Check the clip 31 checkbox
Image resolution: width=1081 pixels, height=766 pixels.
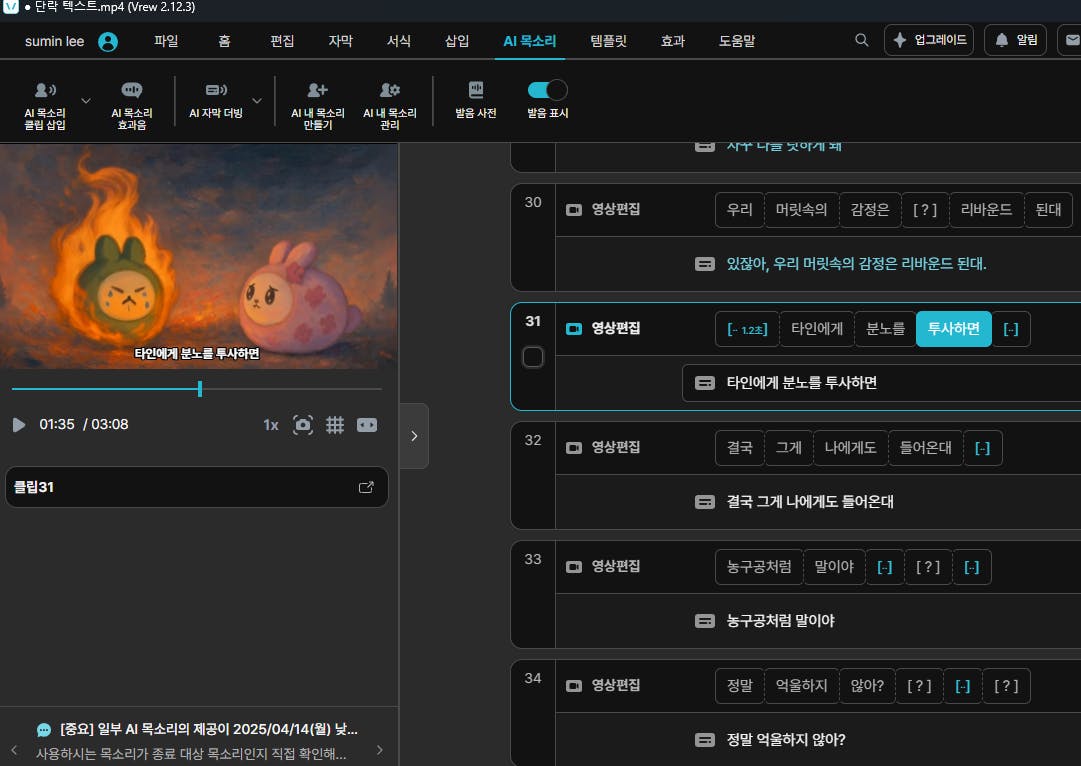[x=533, y=357]
